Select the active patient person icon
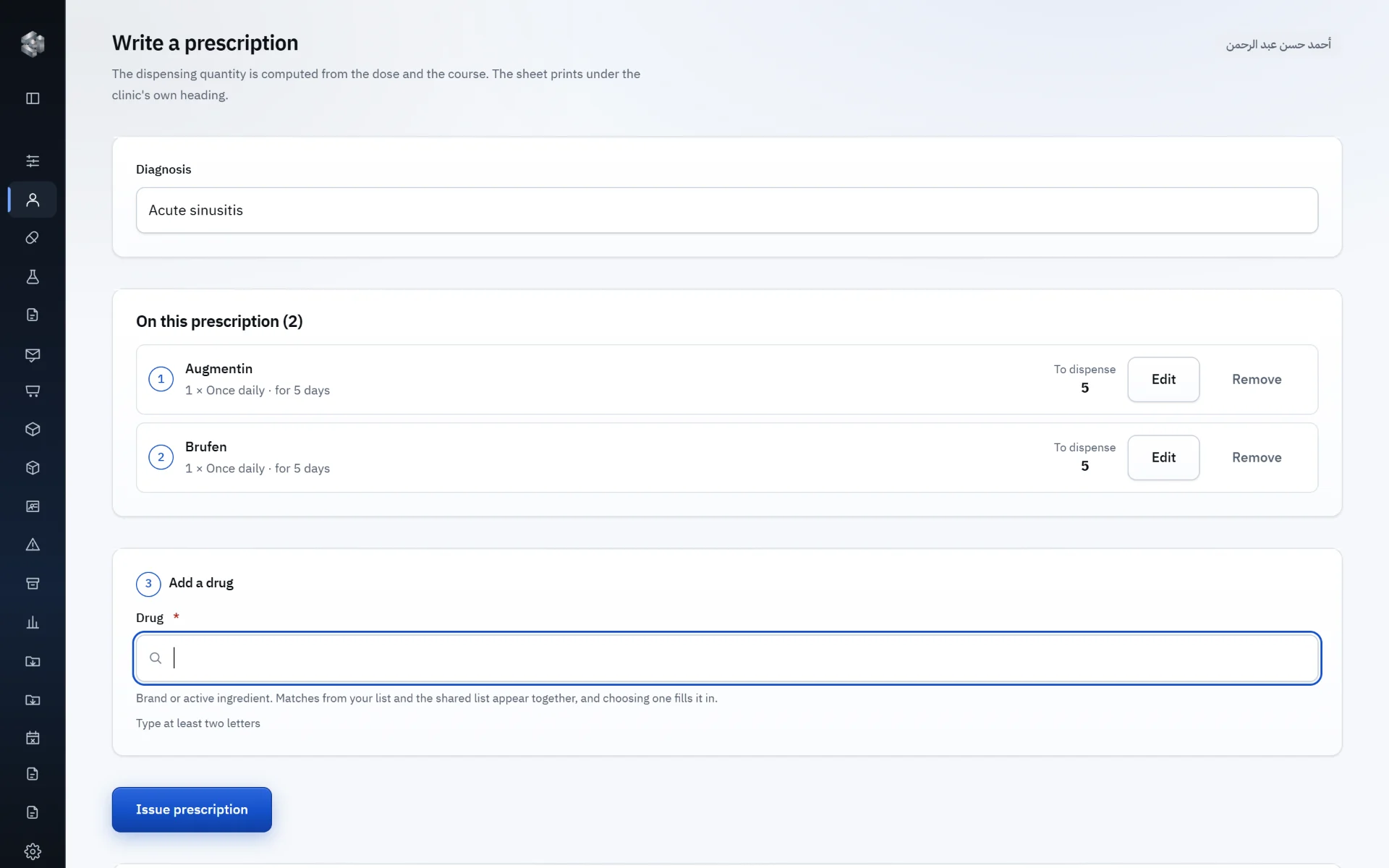1389x868 pixels. point(33,200)
